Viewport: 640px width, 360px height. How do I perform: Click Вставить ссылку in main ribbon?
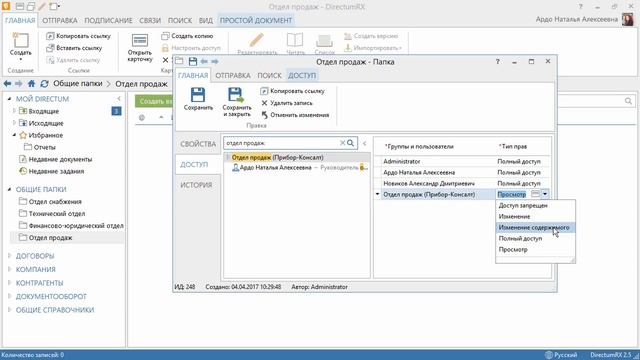point(74,48)
